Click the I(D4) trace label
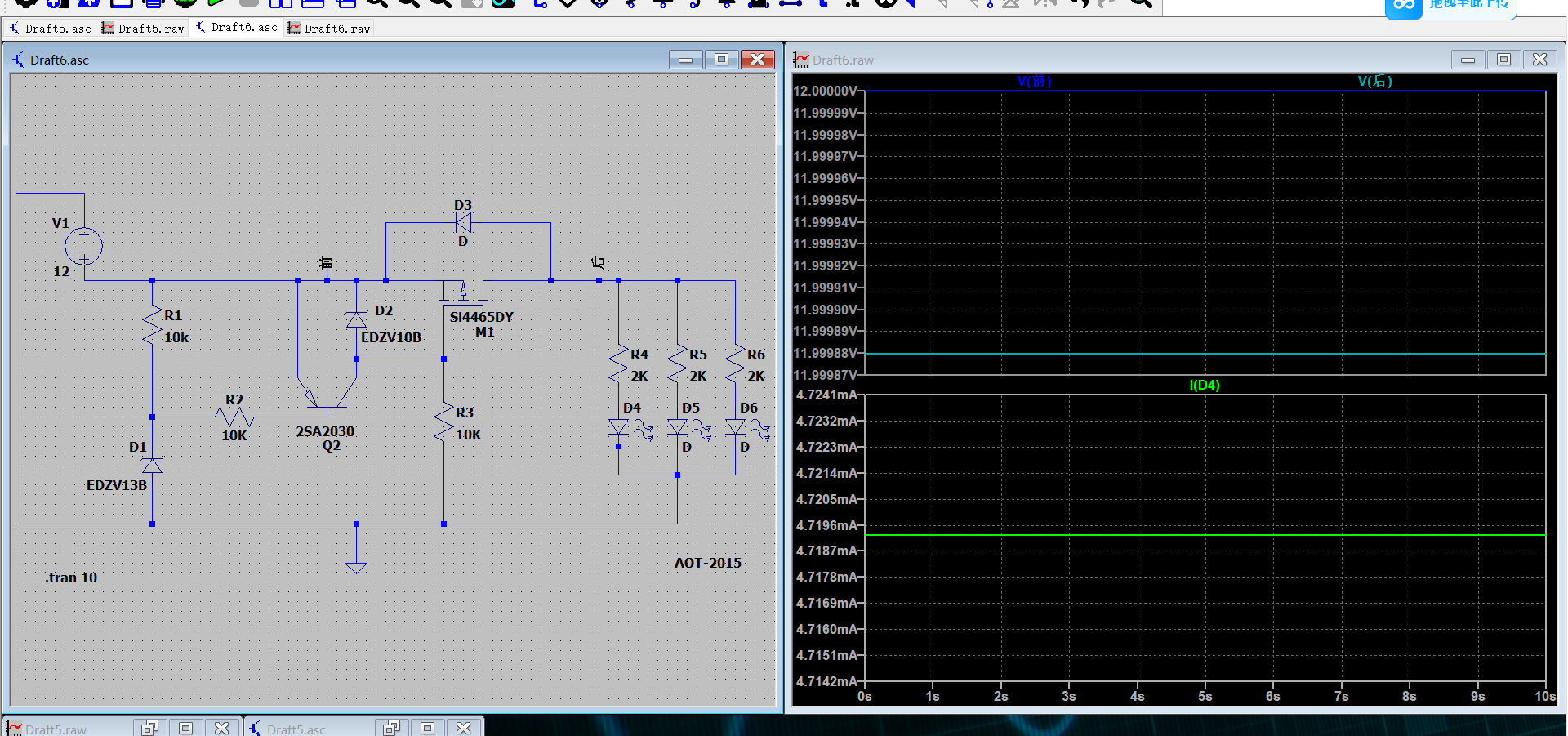 pos(1205,385)
